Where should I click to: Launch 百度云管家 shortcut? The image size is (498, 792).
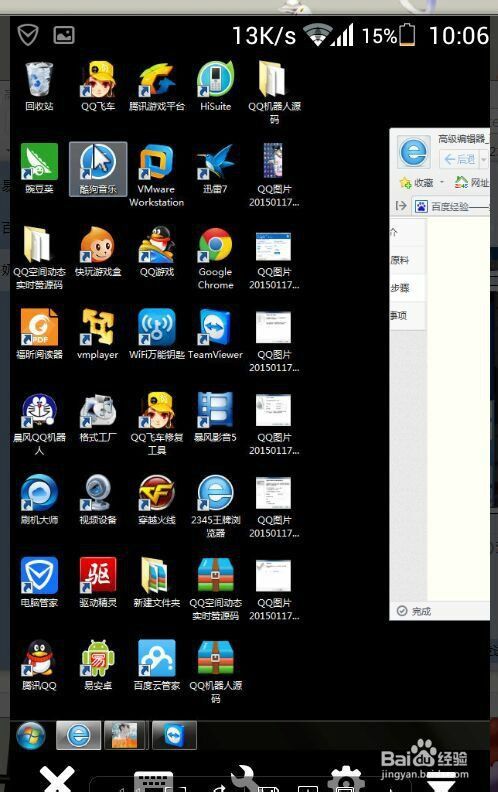click(x=157, y=665)
